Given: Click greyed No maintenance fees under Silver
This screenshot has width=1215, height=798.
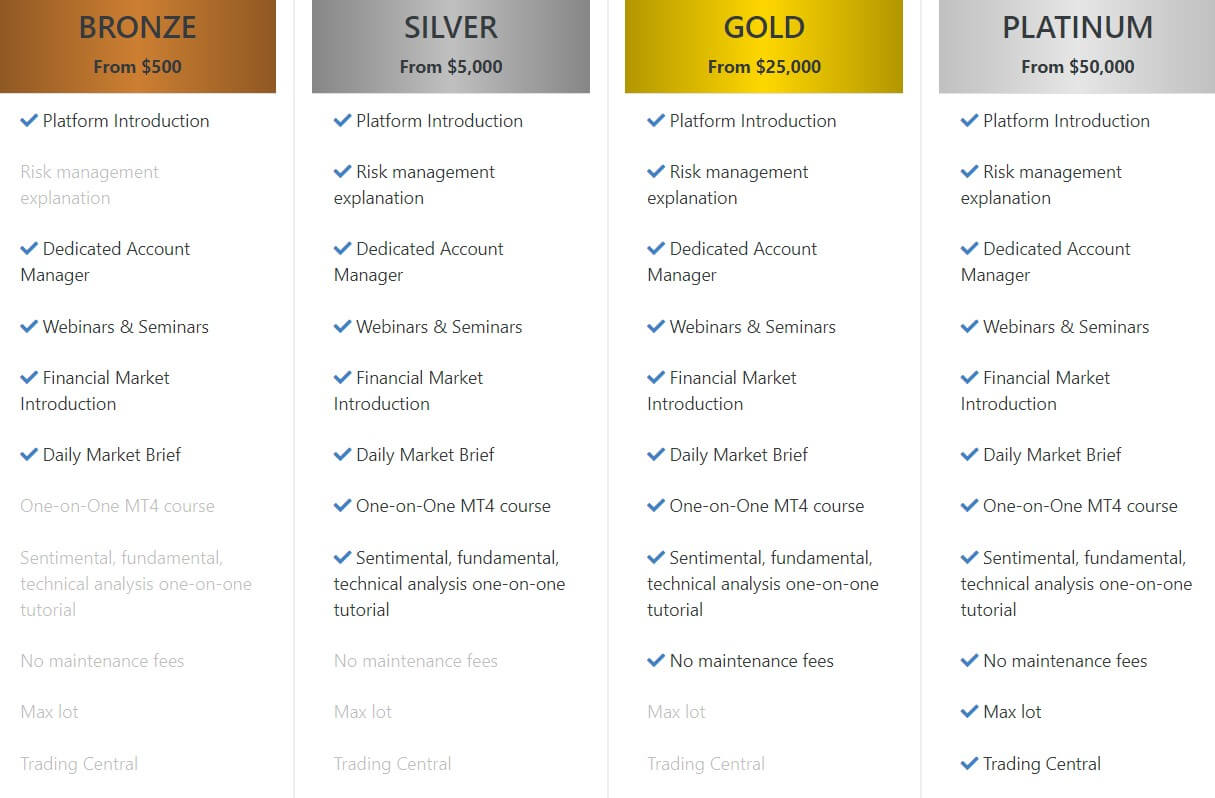Looking at the screenshot, I should 415,661.
